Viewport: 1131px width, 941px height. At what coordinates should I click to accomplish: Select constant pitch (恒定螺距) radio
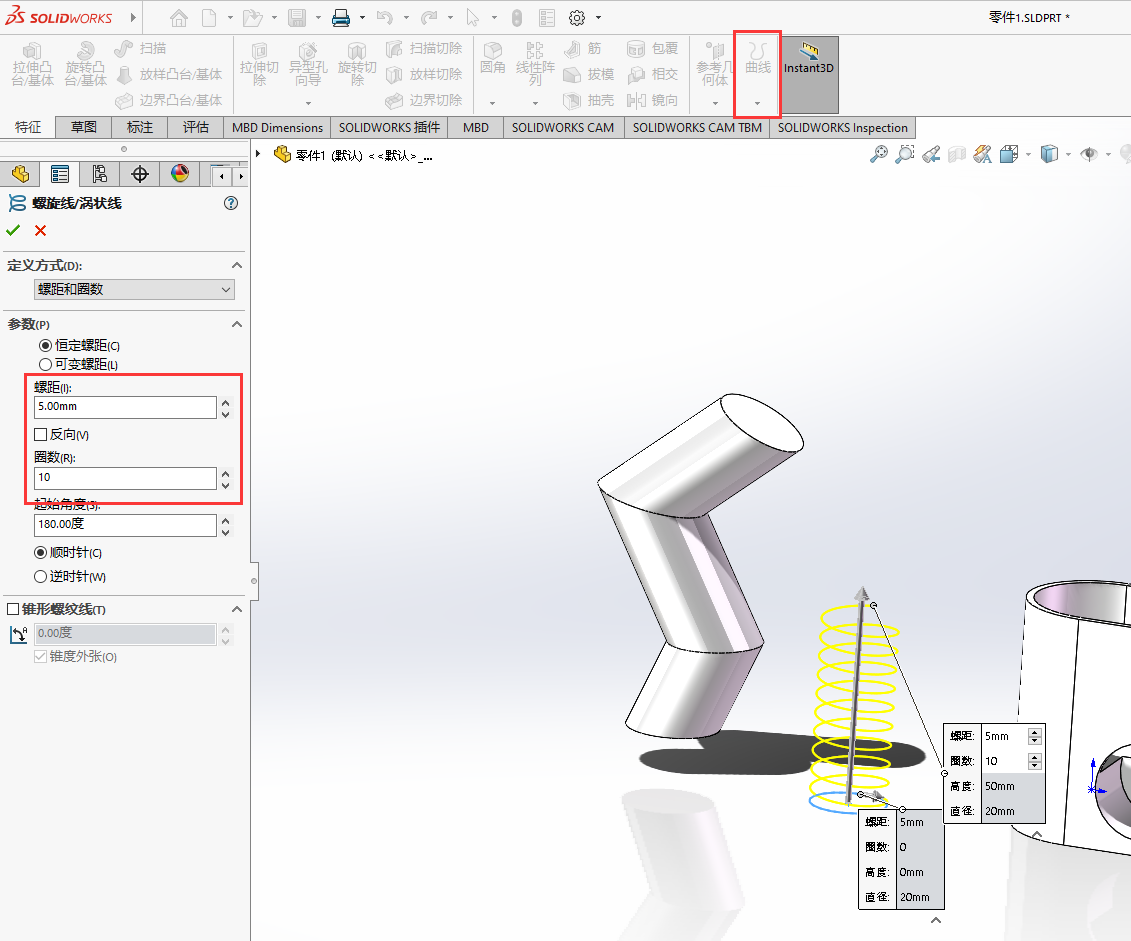click(45, 345)
